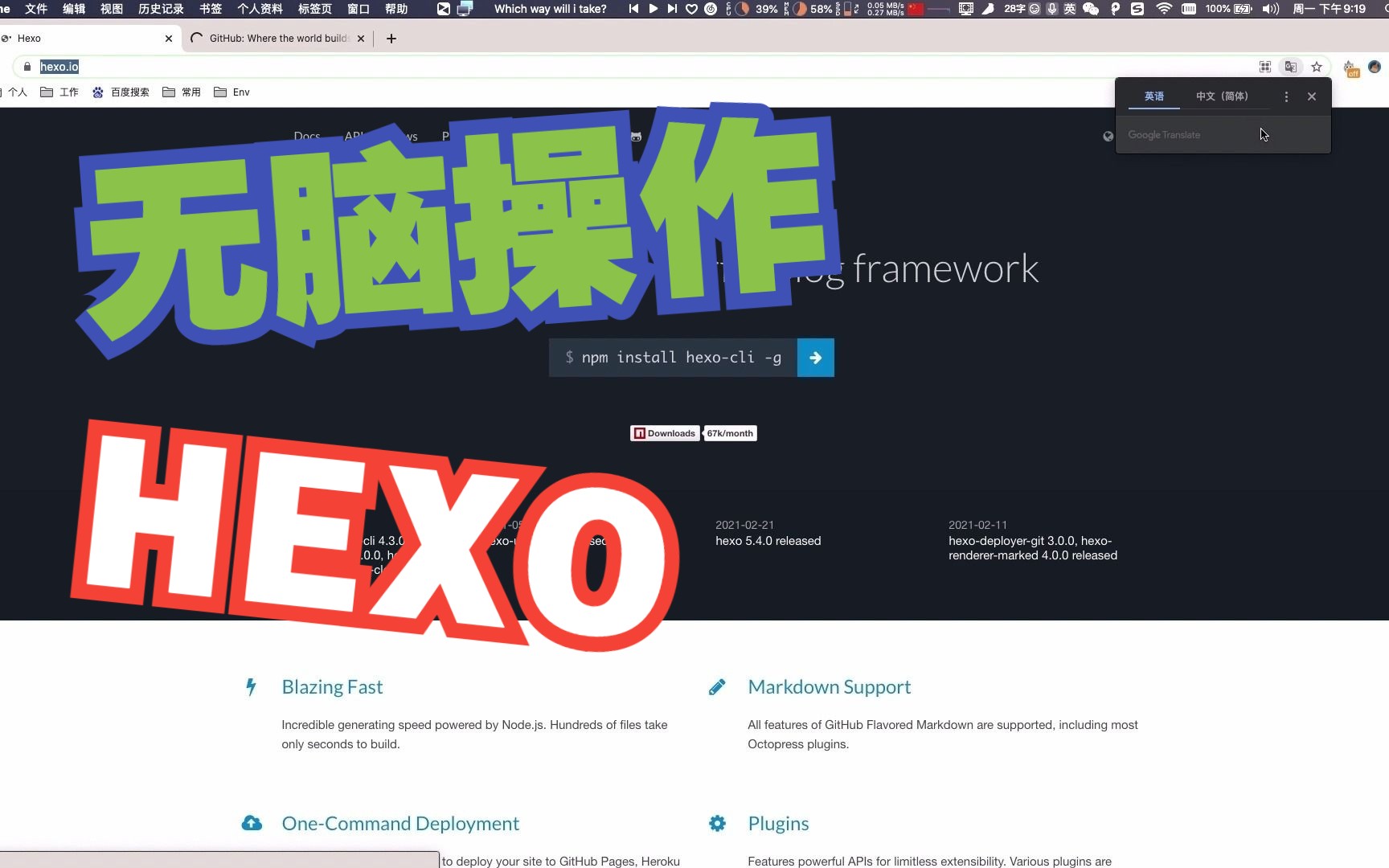Open the 个人资料 menu

pyautogui.click(x=260, y=9)
